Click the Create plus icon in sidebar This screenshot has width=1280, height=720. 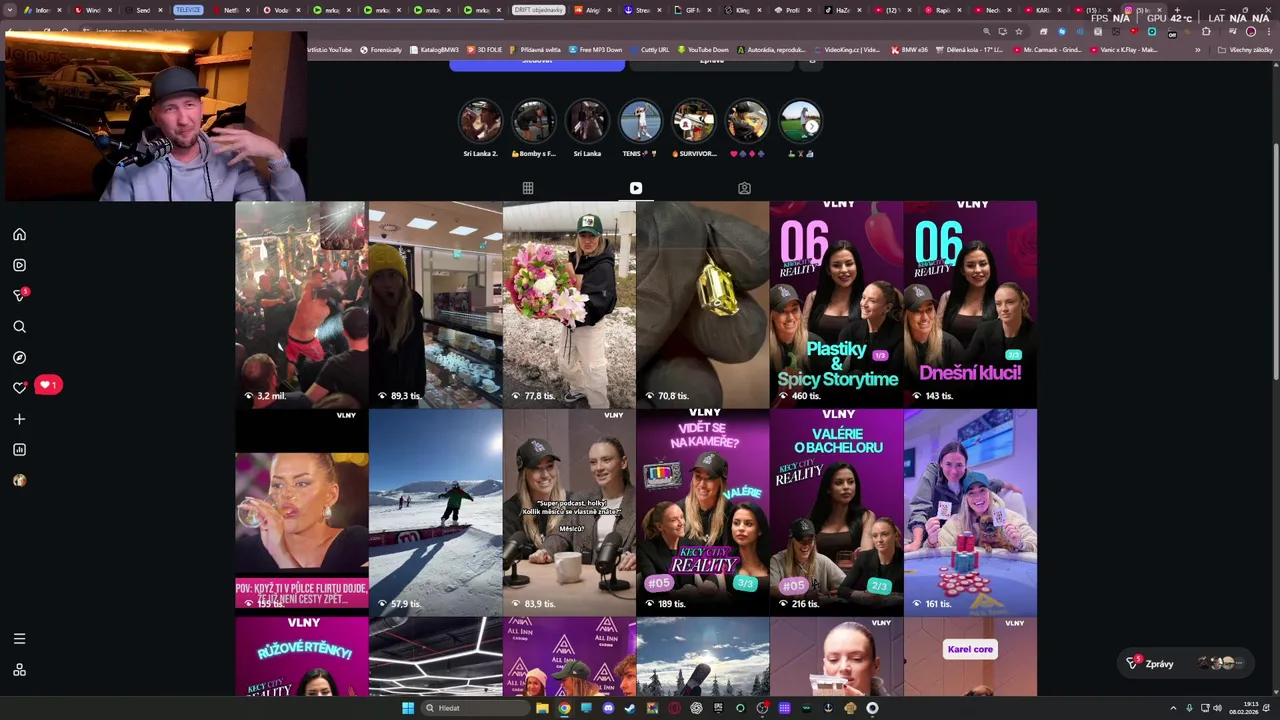tap(19, 419)
